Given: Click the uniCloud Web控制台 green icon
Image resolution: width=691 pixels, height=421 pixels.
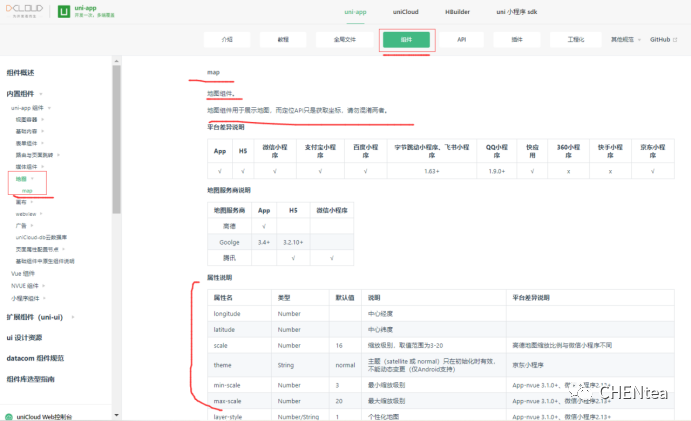Looking at the screenshot, I should [9, 417].
